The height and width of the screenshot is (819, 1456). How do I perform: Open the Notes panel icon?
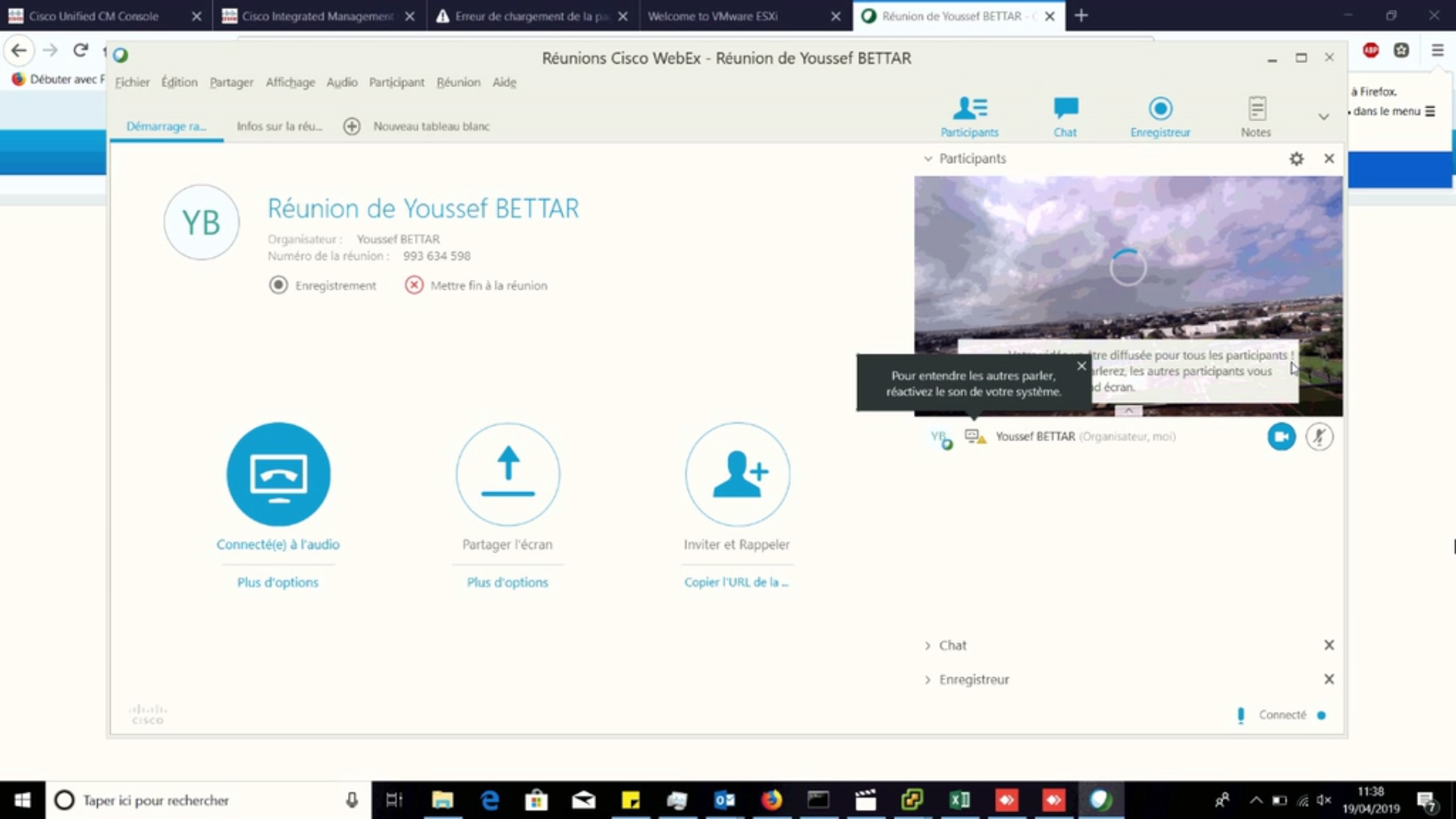1256,109
